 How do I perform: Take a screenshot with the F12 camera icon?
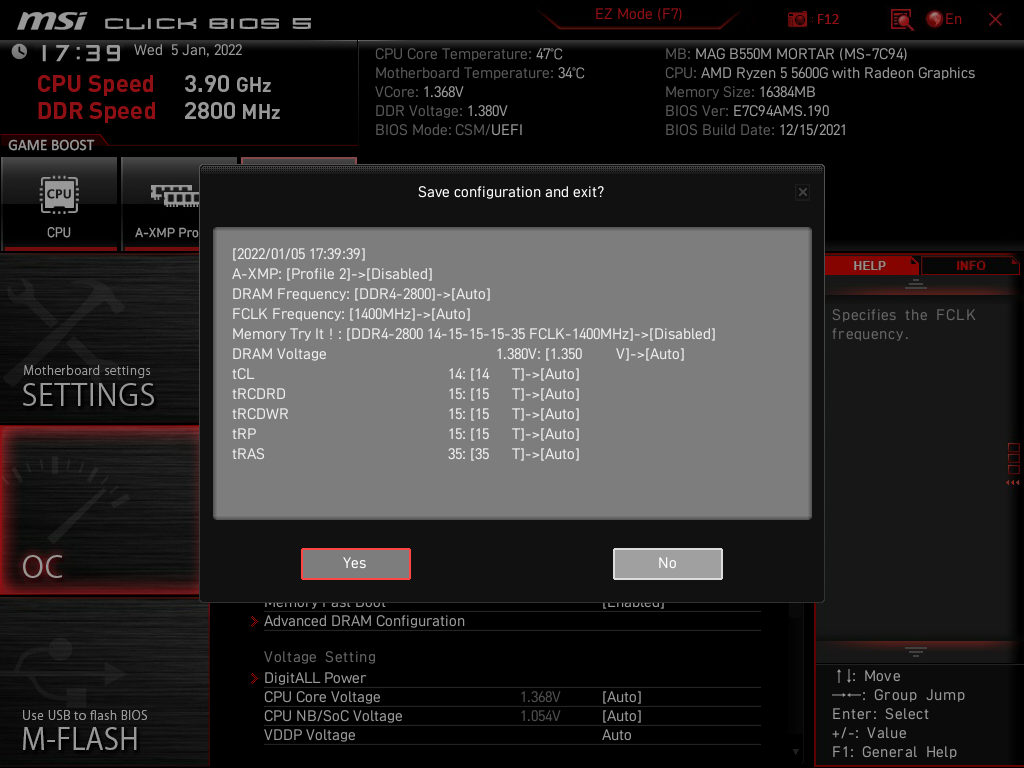[797, 19]
